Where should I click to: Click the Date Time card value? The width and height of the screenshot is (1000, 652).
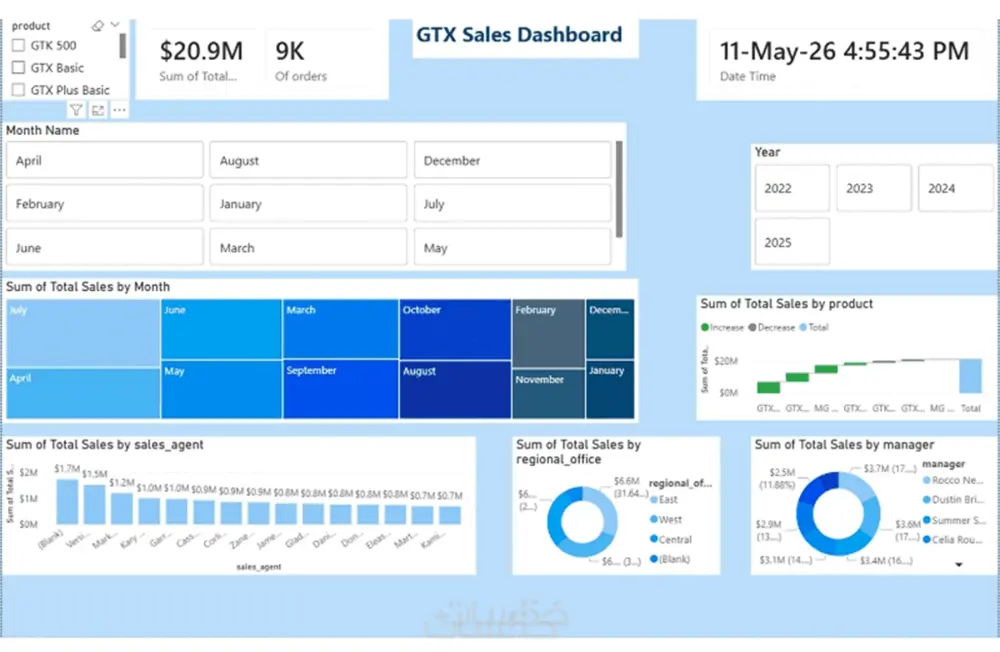pos(844,51)
